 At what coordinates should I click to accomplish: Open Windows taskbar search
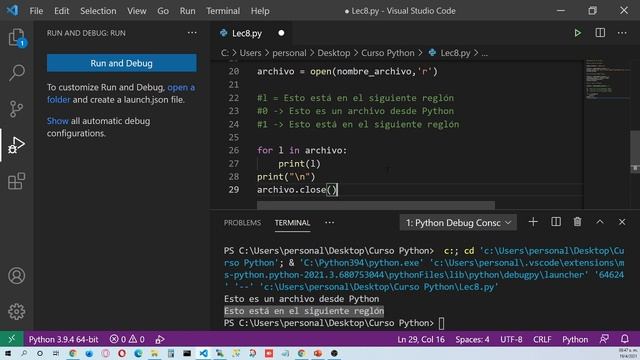pos(24,353)
